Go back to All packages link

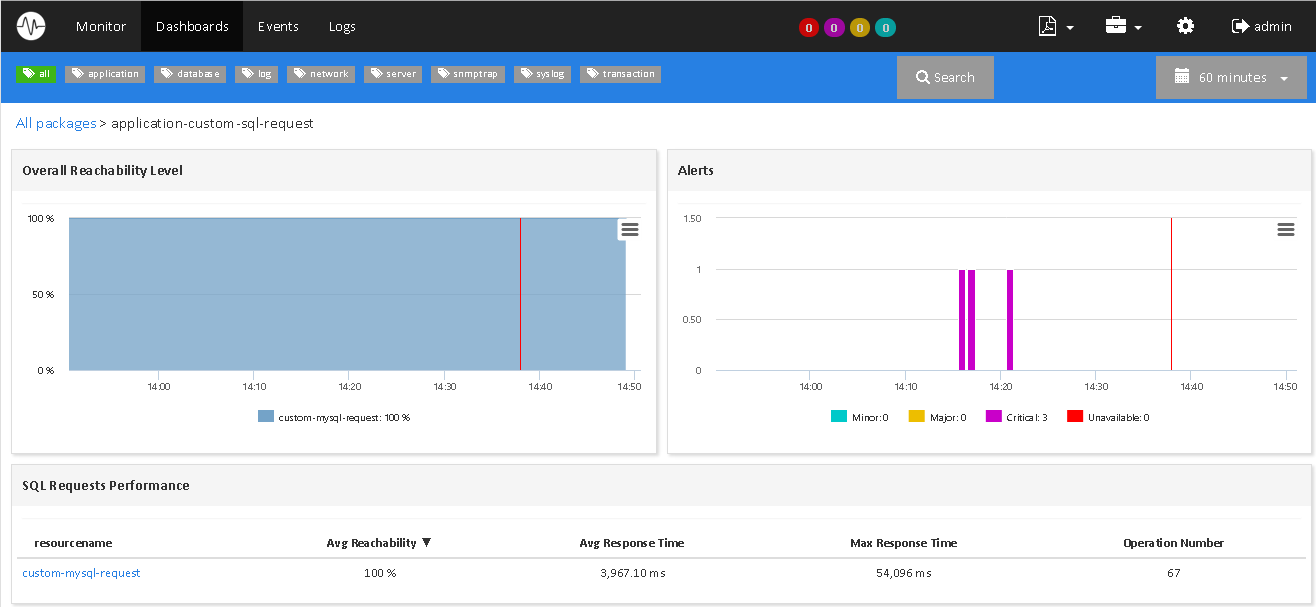pyautogui.click(x=56, y=123)
